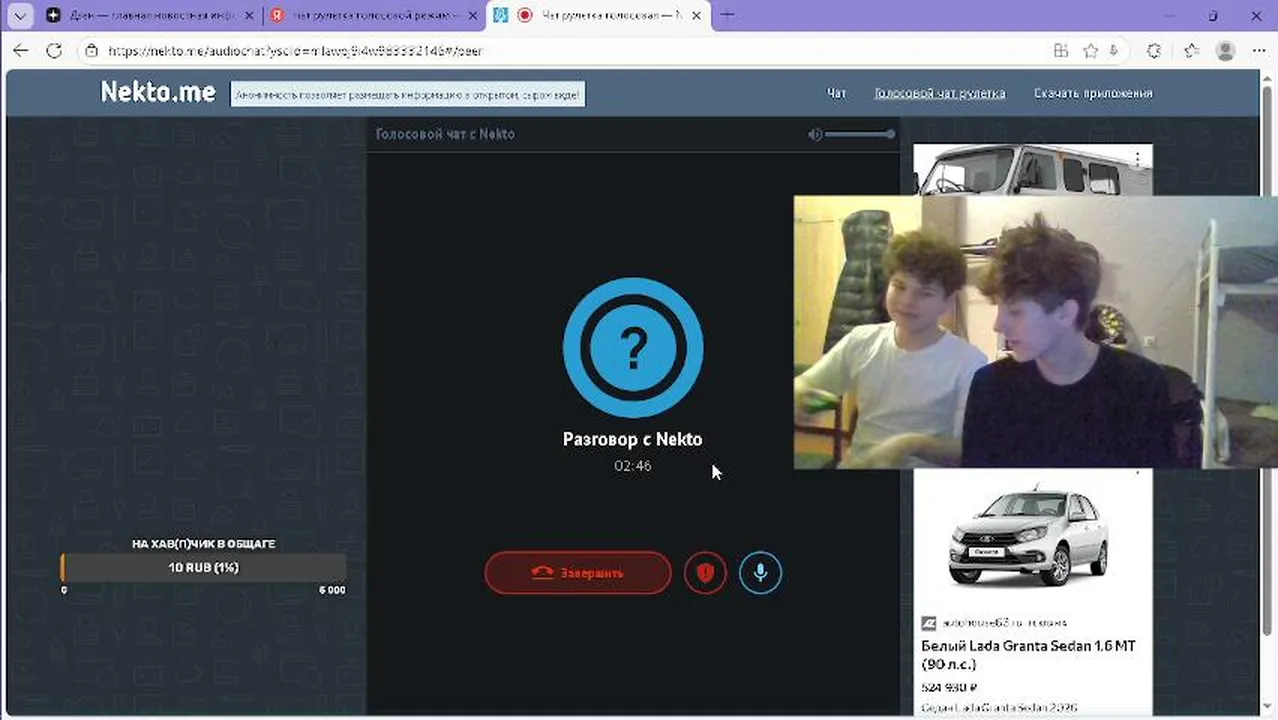This screenshot has width=1278, height=720.
Task: Open a new browser tab
Action: pos(727,15)
